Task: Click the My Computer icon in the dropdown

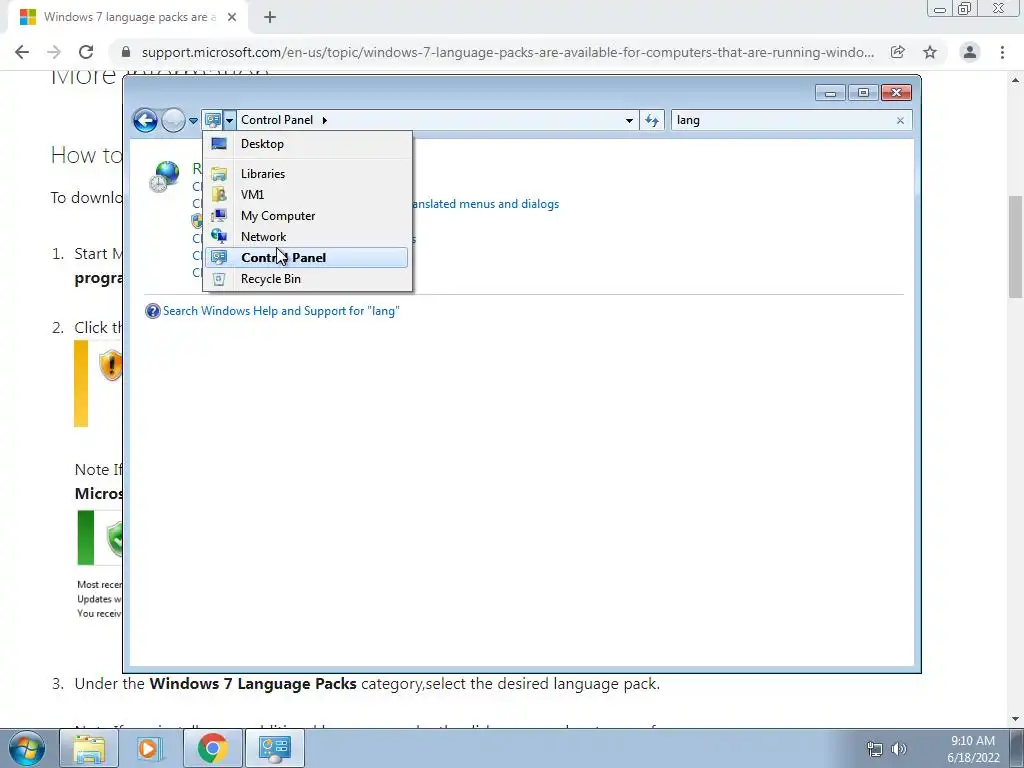Action: tap(219, 216)
